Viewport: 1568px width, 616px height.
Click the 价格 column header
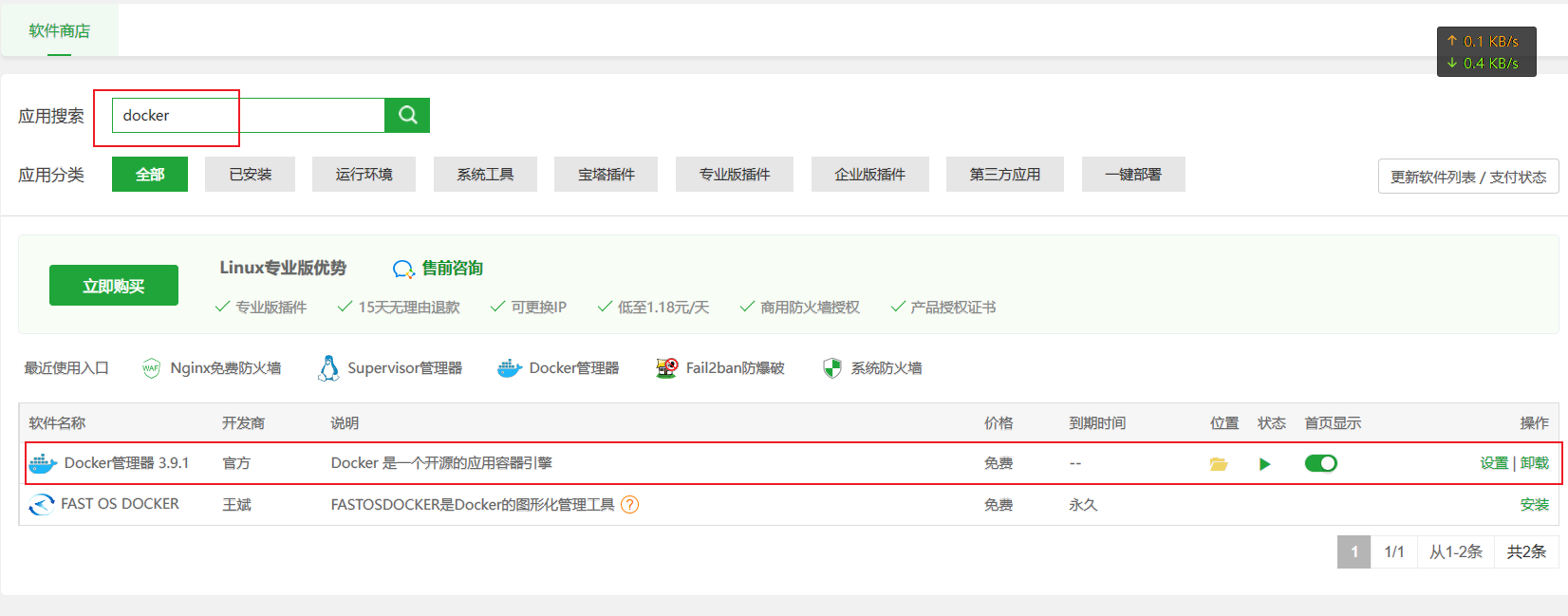[999, 423]
